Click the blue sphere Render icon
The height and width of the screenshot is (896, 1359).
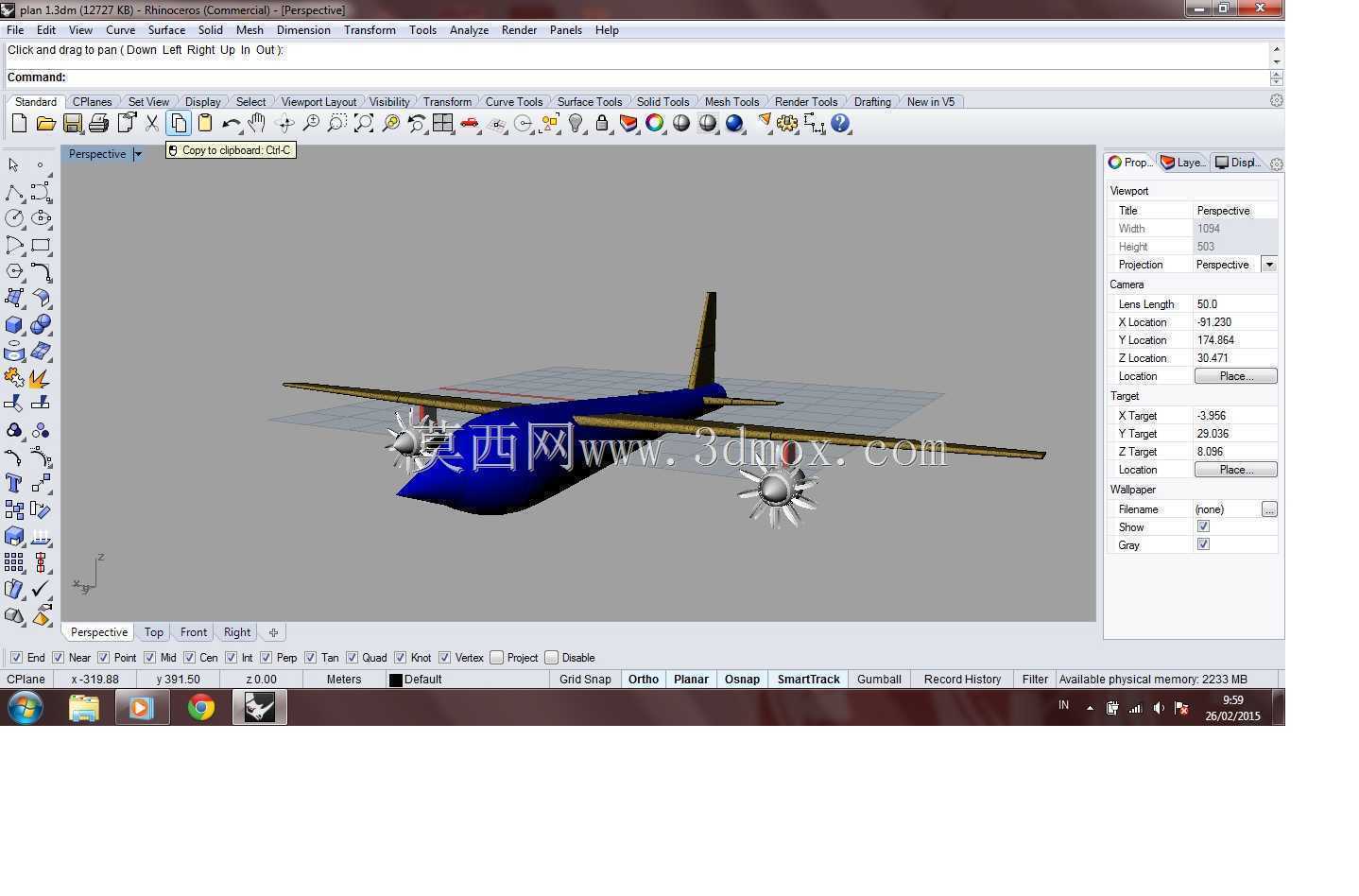click(x=734, y=124)
